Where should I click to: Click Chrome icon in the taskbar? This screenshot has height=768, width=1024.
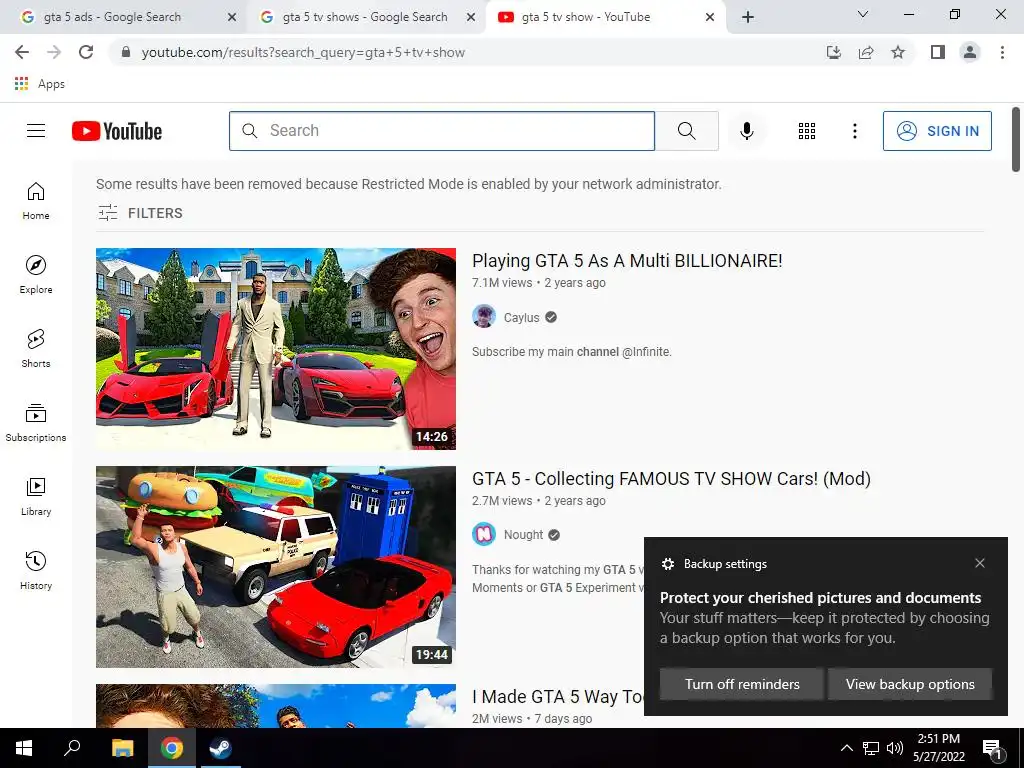point(171,748)
